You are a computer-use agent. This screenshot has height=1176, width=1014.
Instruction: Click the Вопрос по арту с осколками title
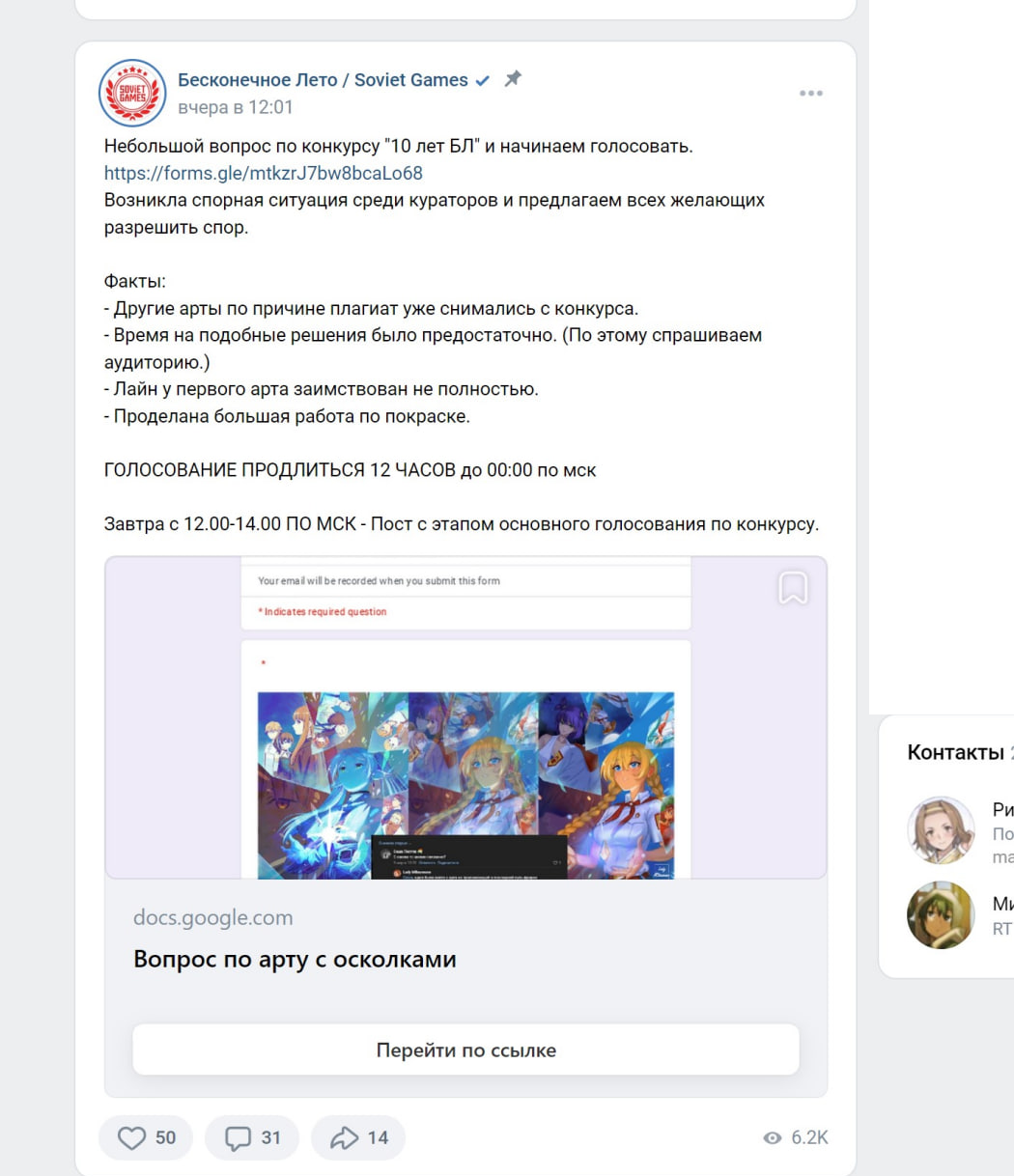[295, 960]
